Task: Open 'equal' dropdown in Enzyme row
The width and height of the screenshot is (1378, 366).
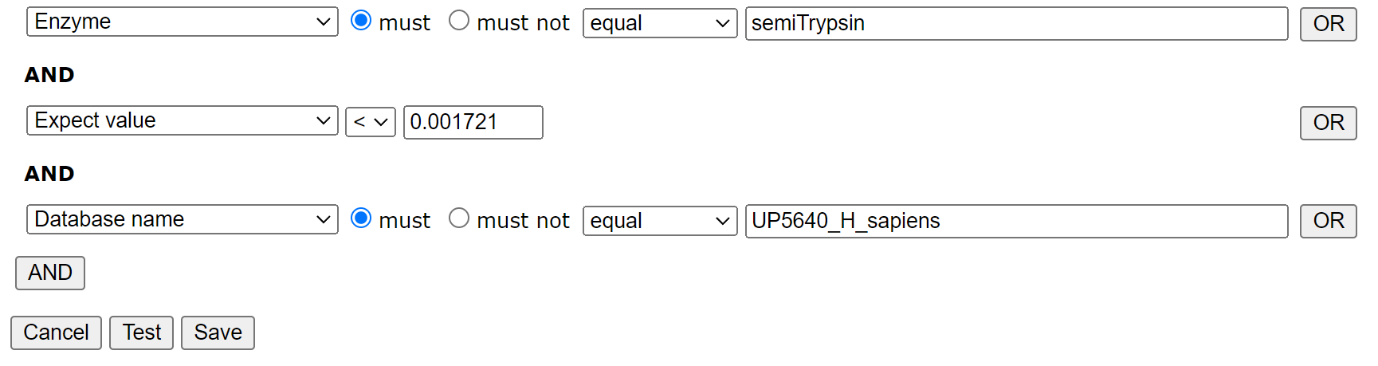Action: (x=660, y=23)
